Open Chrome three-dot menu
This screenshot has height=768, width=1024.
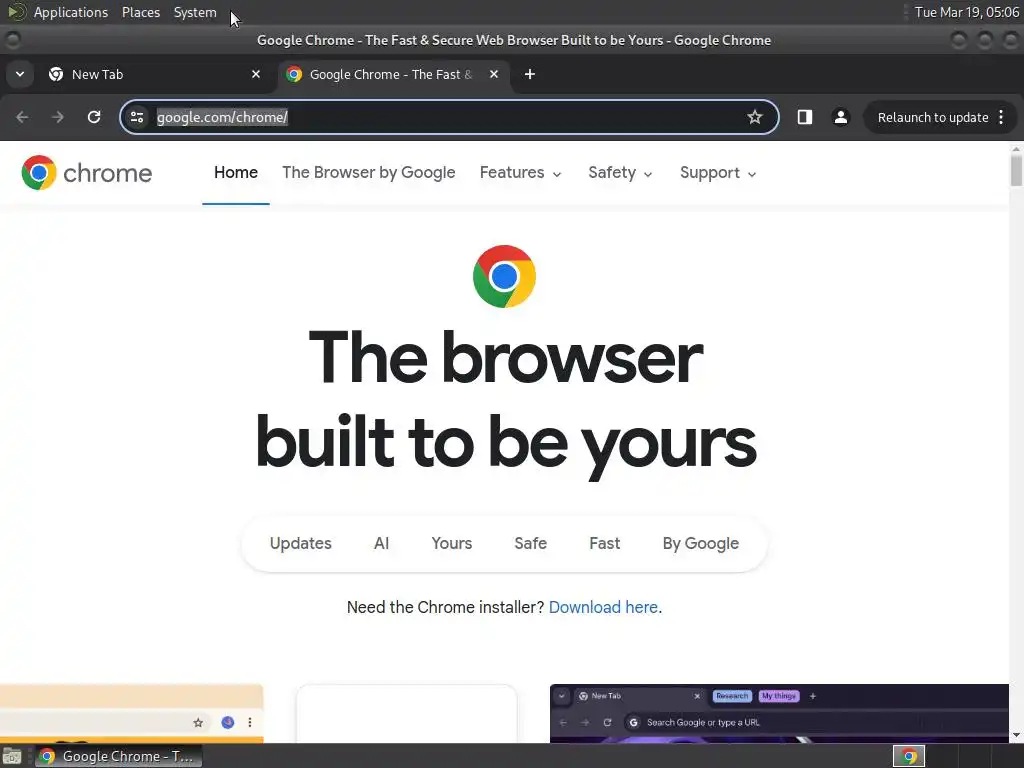1001,117
